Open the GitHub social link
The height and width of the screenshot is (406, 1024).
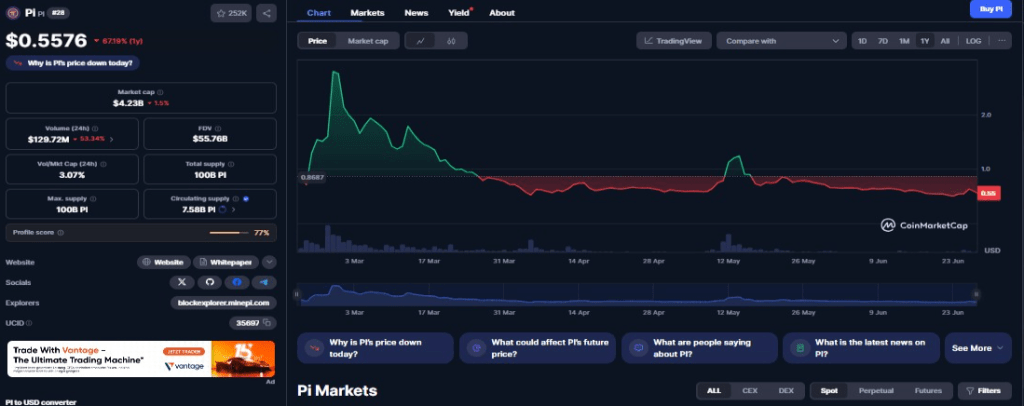210,282
